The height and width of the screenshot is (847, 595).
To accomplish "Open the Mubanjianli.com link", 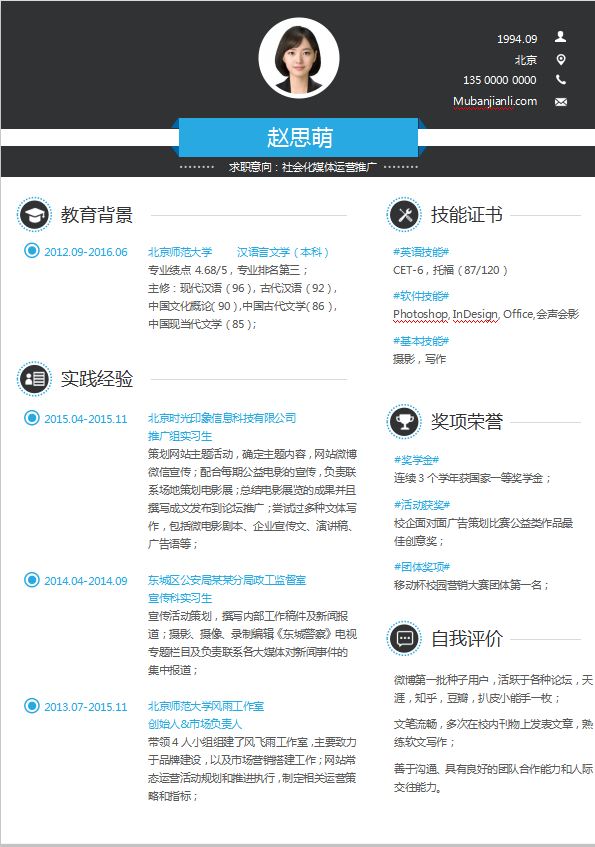I will pos(495,102).
